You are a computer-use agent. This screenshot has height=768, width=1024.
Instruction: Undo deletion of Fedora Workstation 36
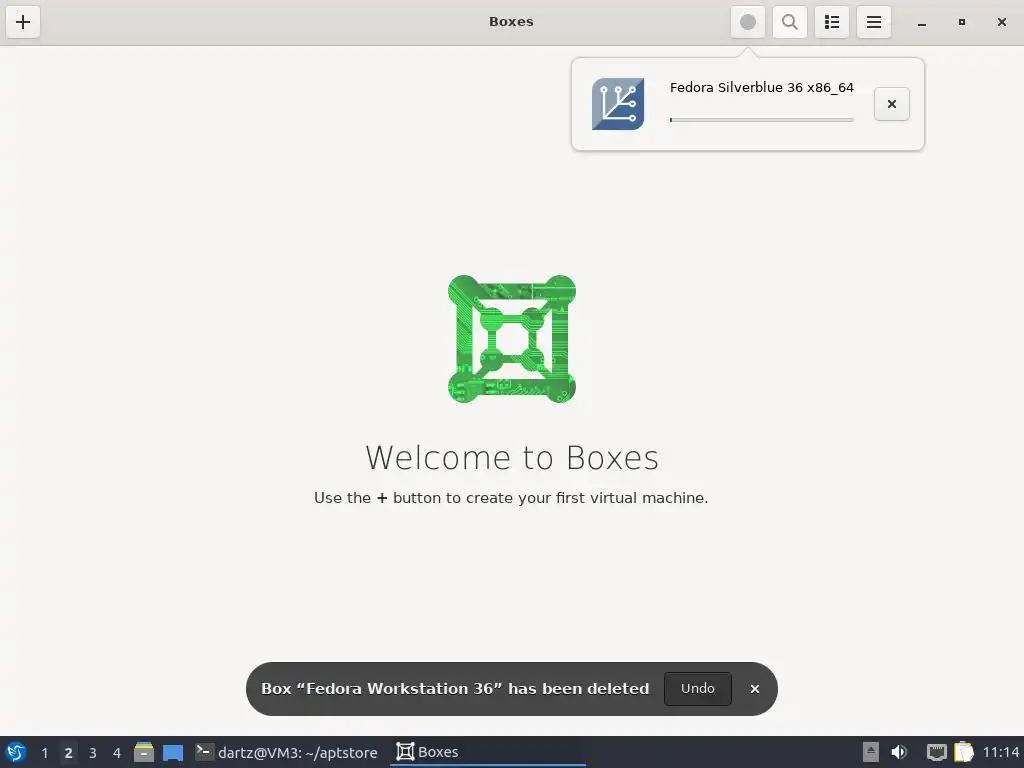coord(697,689)
